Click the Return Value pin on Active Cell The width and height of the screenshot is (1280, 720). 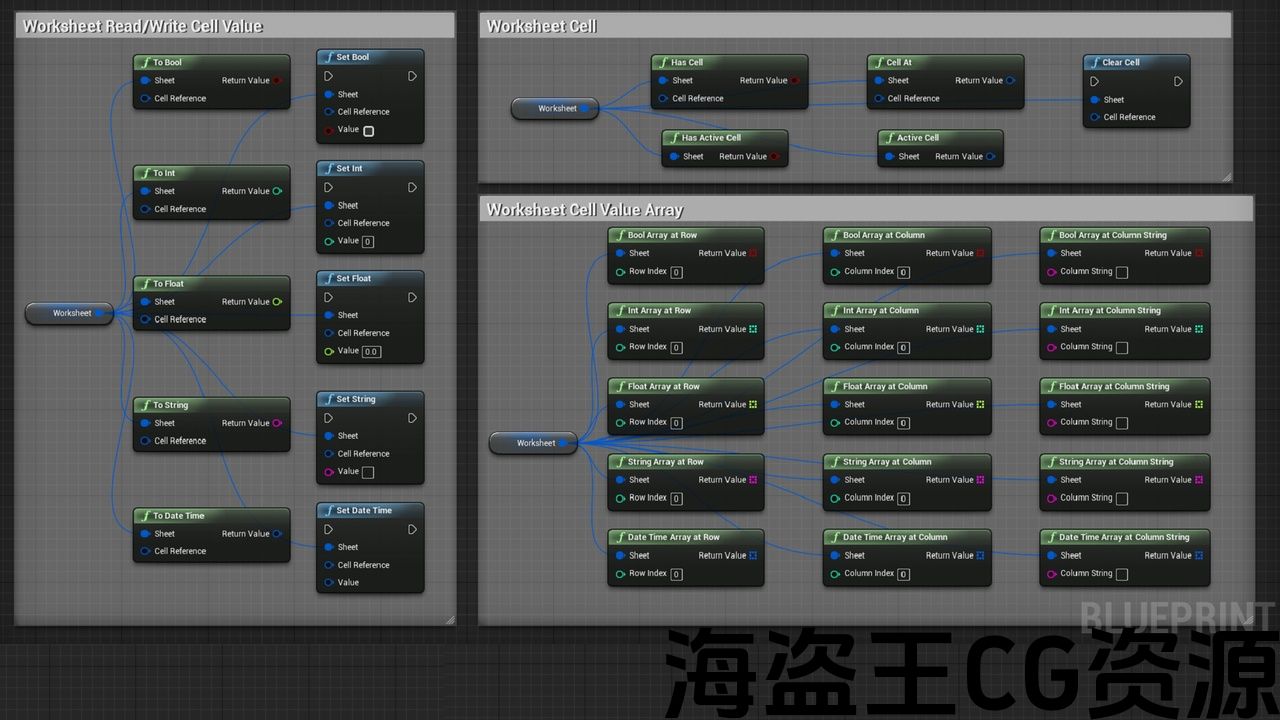click(990, 157)
